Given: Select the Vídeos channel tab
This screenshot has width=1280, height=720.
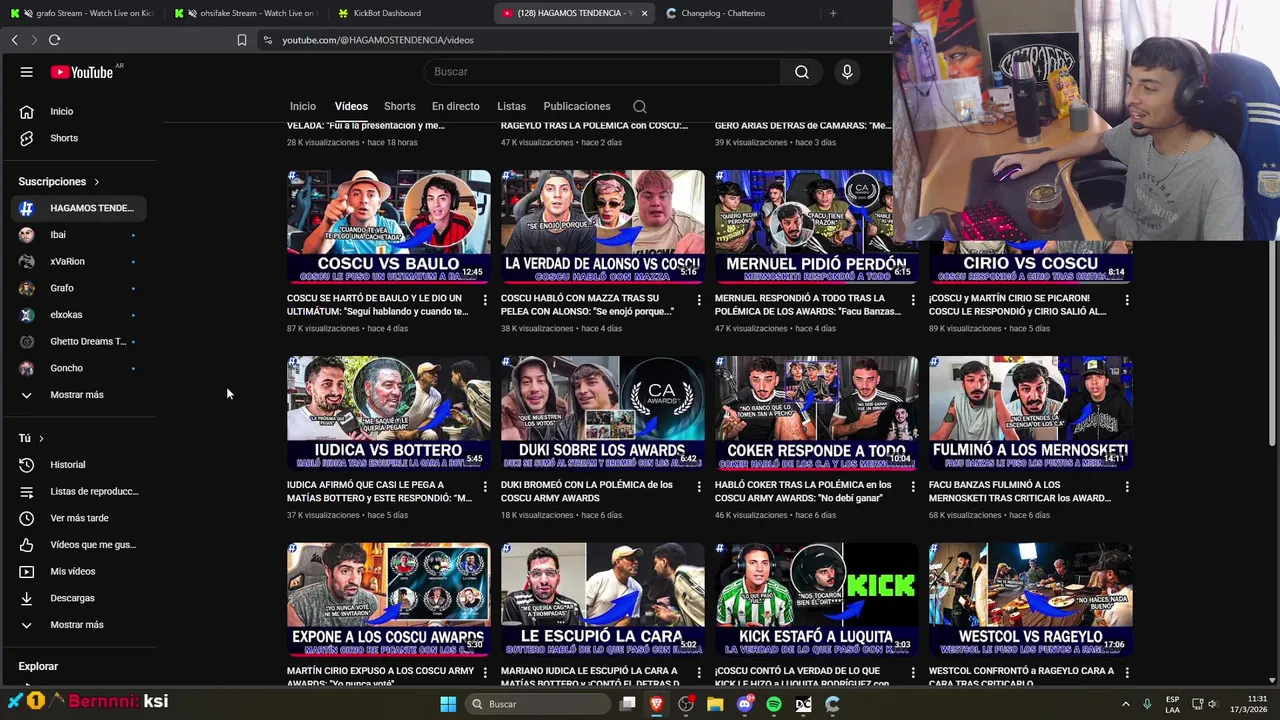Looking at the screenshot, I should tap(351, 106).
